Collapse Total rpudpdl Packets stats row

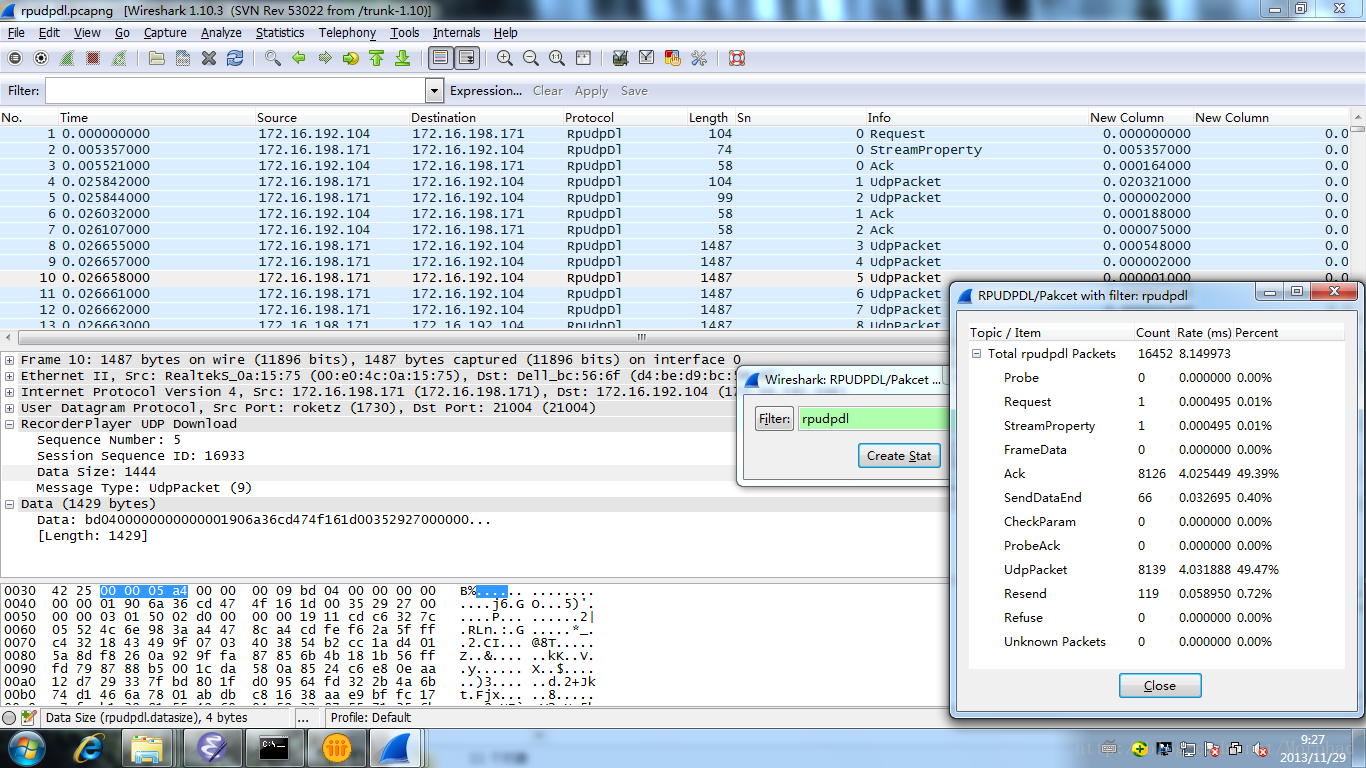[x=977, y=354]
